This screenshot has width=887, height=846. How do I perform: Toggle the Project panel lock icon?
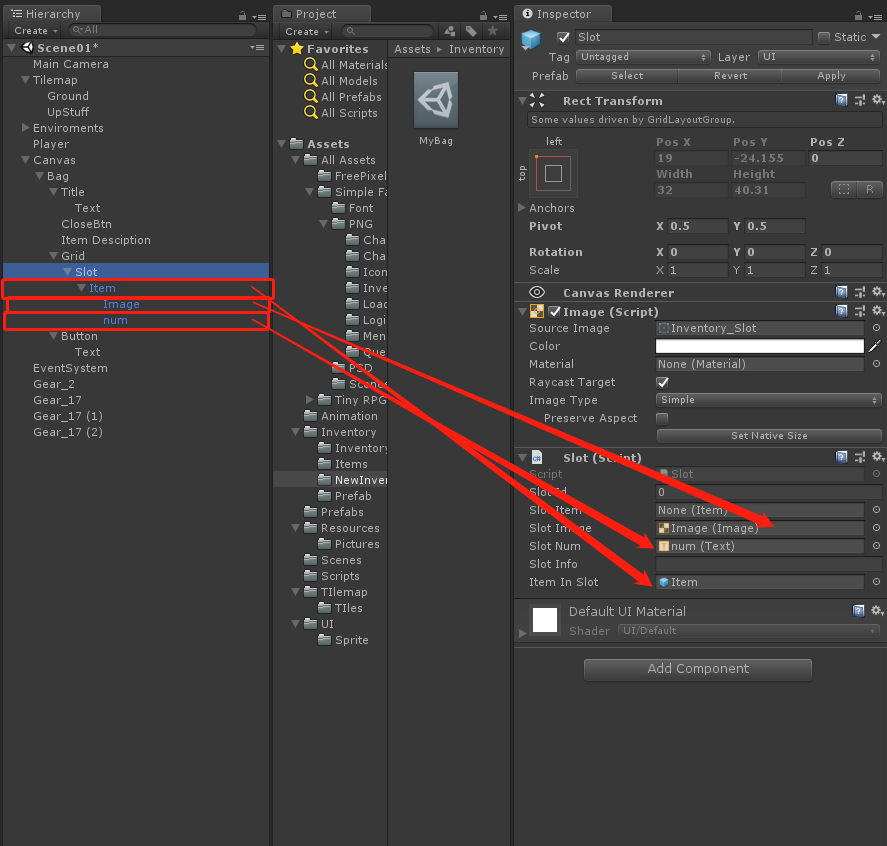tap(483, 16)
